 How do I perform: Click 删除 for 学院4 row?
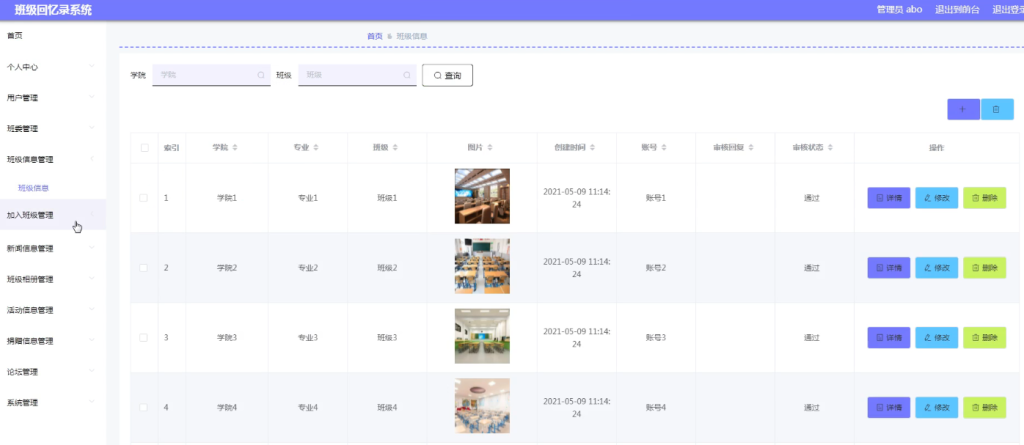coord(984,408)
